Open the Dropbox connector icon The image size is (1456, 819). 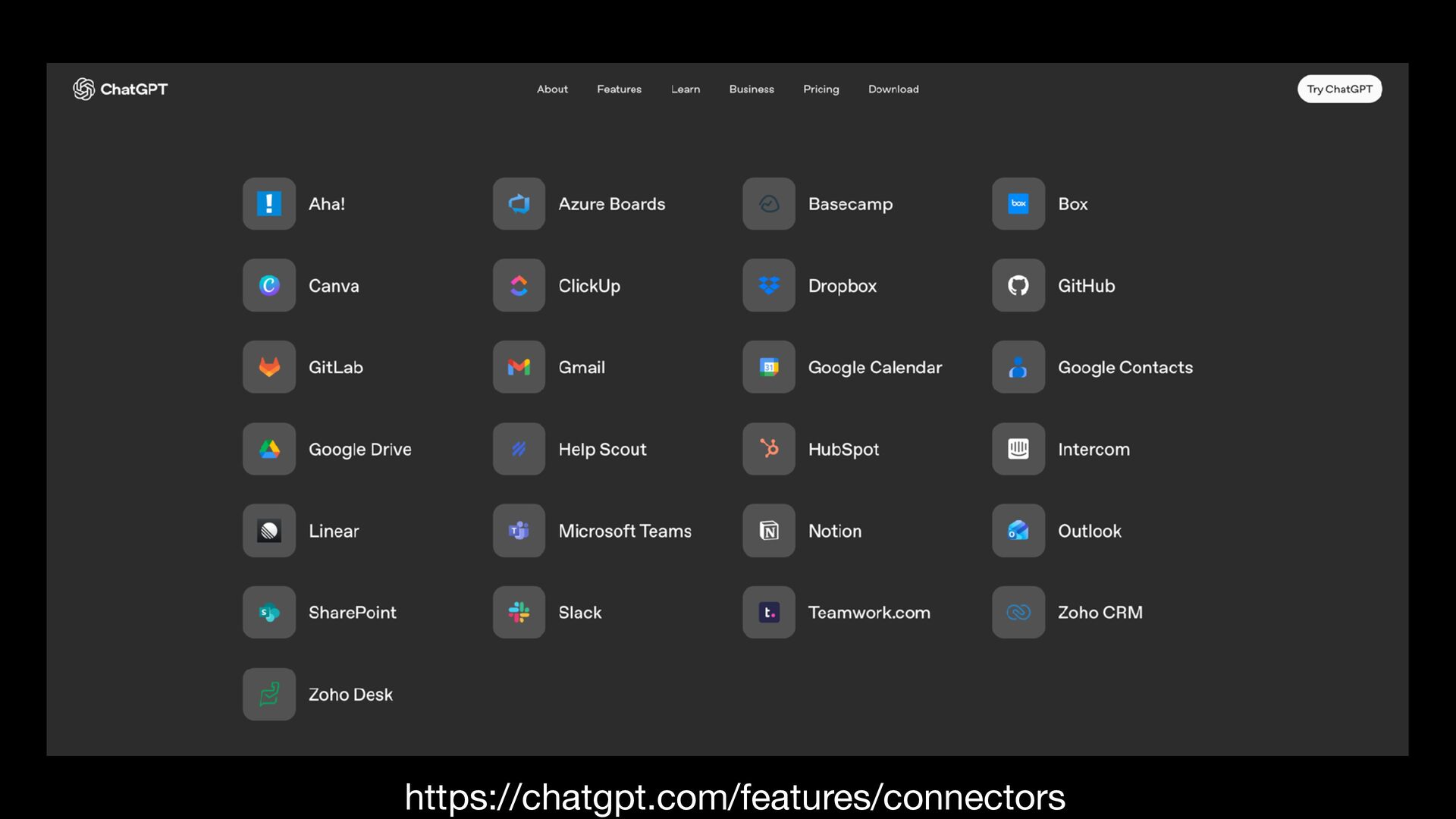pos(768,286)
